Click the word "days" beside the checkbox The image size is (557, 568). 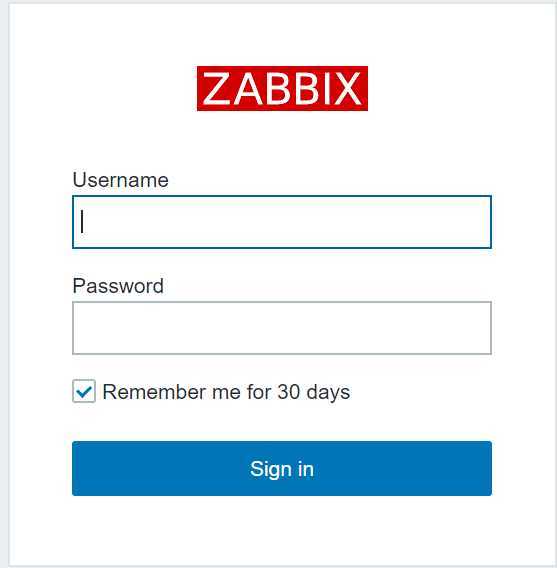328,392
